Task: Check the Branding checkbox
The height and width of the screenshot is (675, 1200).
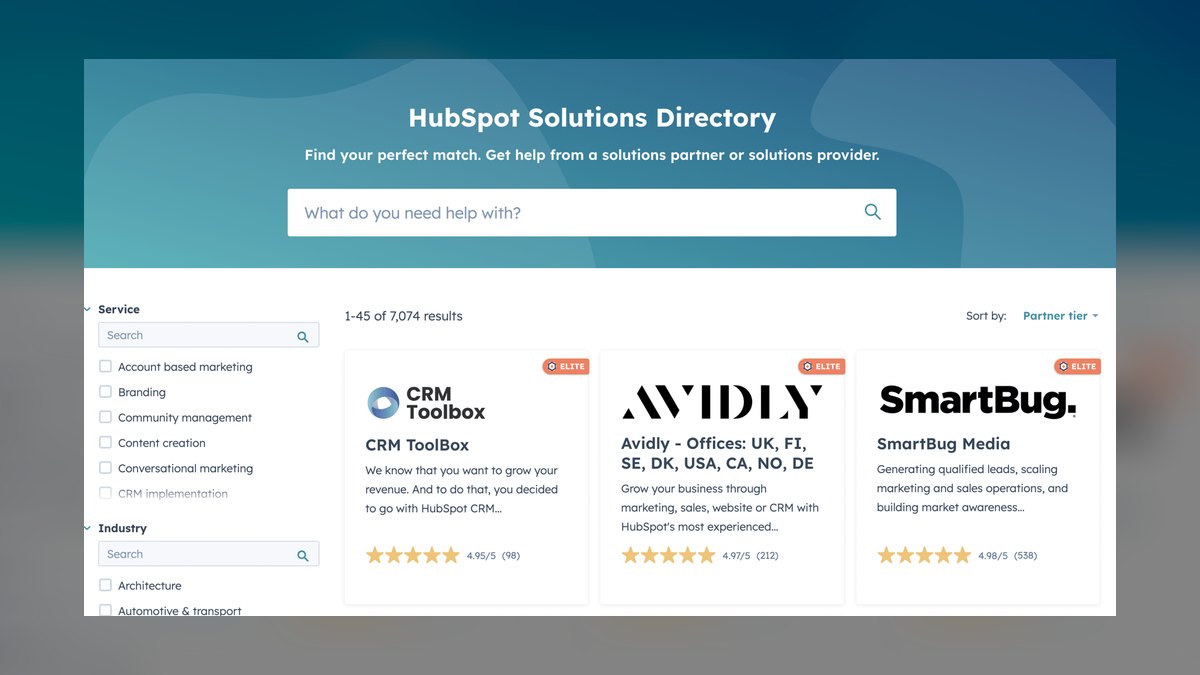Action: (105, 392)
